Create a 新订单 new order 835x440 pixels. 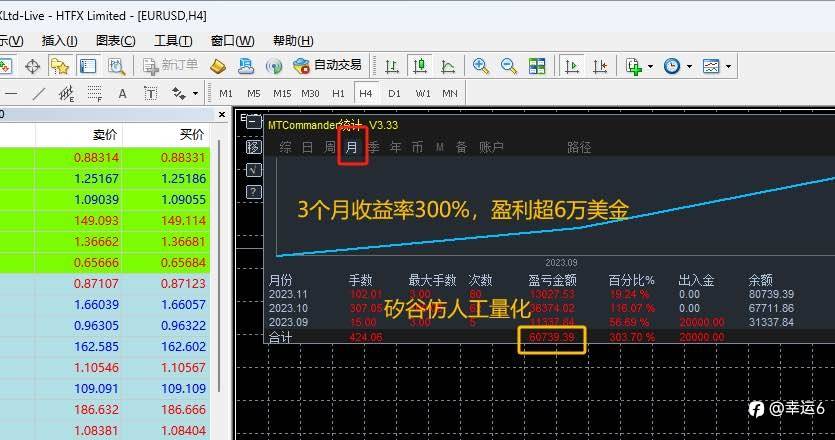[170, 66]
